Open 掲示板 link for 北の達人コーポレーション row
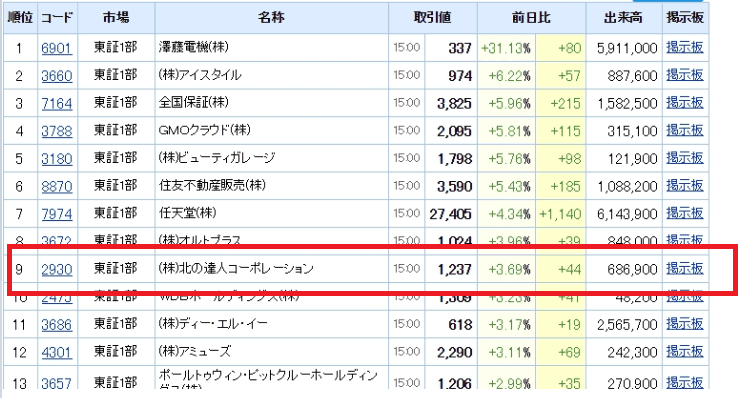Viewport: 754px width, 398px height. pos(685,268)
